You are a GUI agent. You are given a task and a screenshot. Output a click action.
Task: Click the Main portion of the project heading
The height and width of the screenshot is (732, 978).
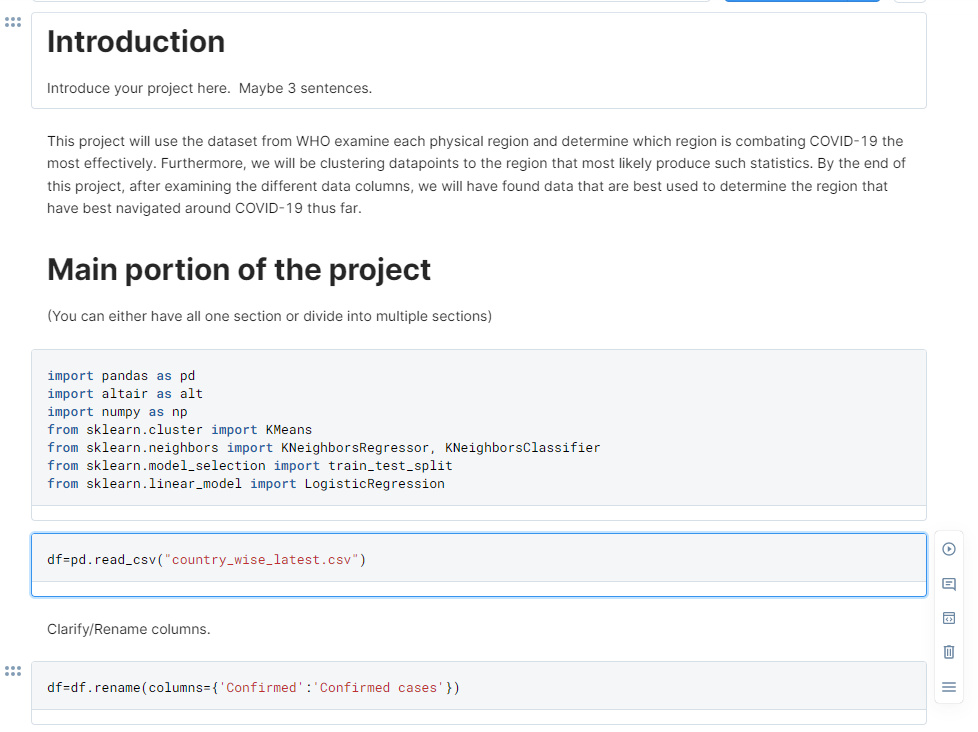(238, 269)
